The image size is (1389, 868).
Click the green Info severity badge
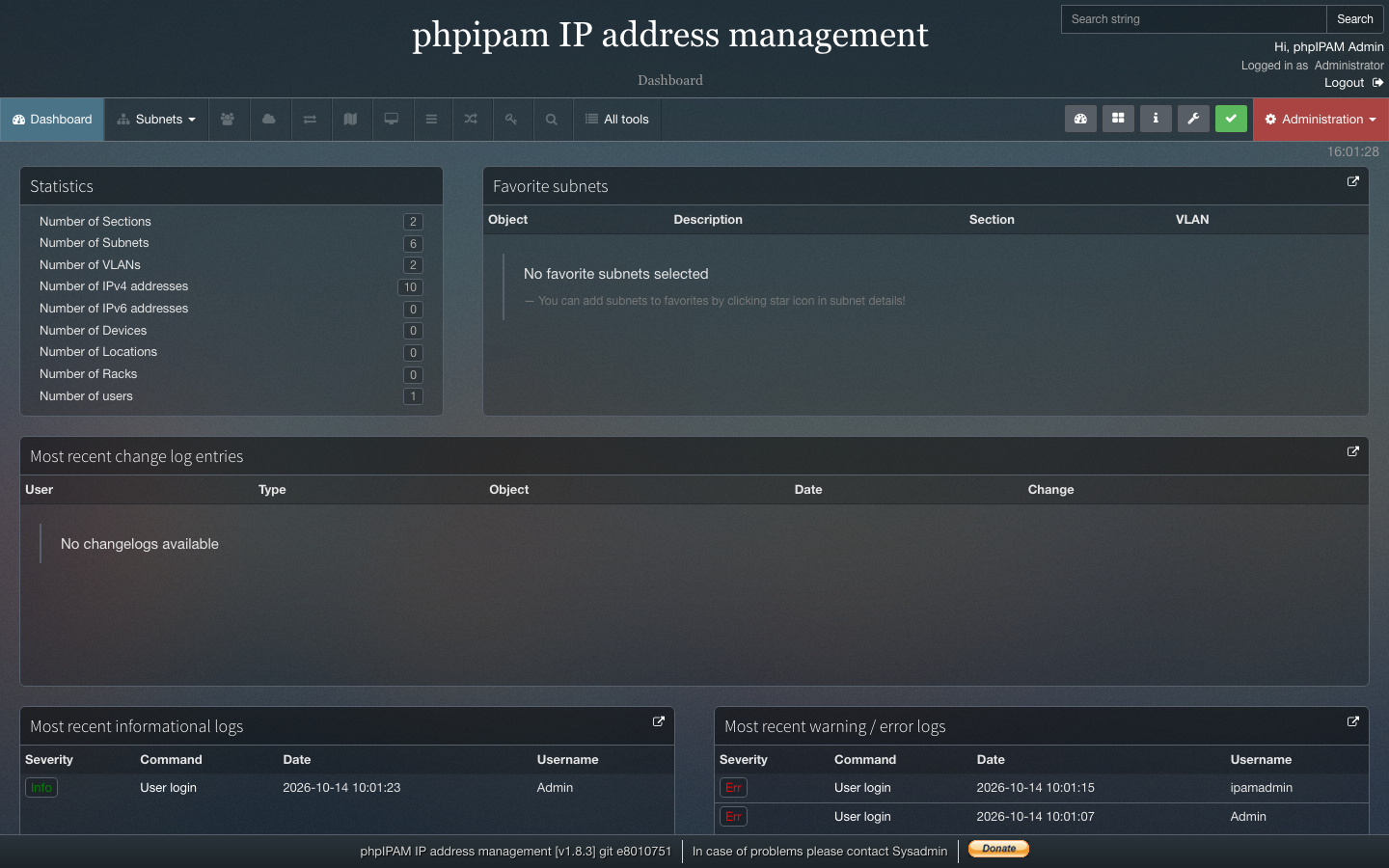[x=41, y=788]
